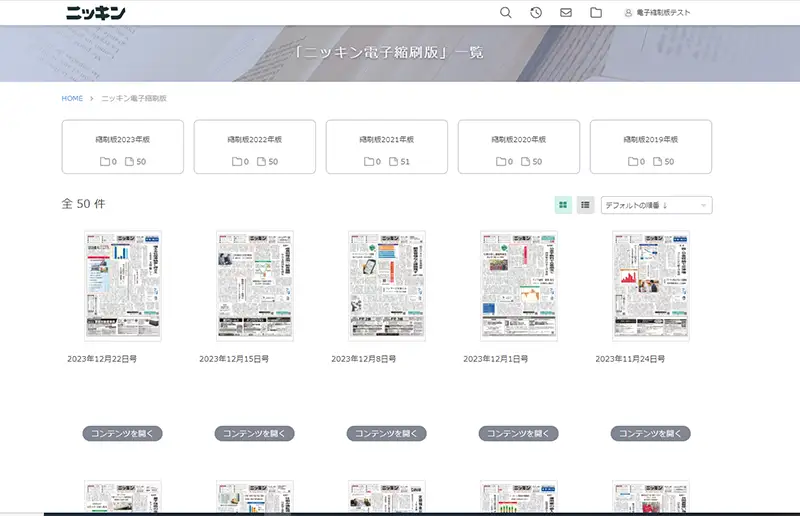800x516 pixels.
Task: Click コンテンツを開く for 2023年12月15日号
Action: click(x=255, y=434)
